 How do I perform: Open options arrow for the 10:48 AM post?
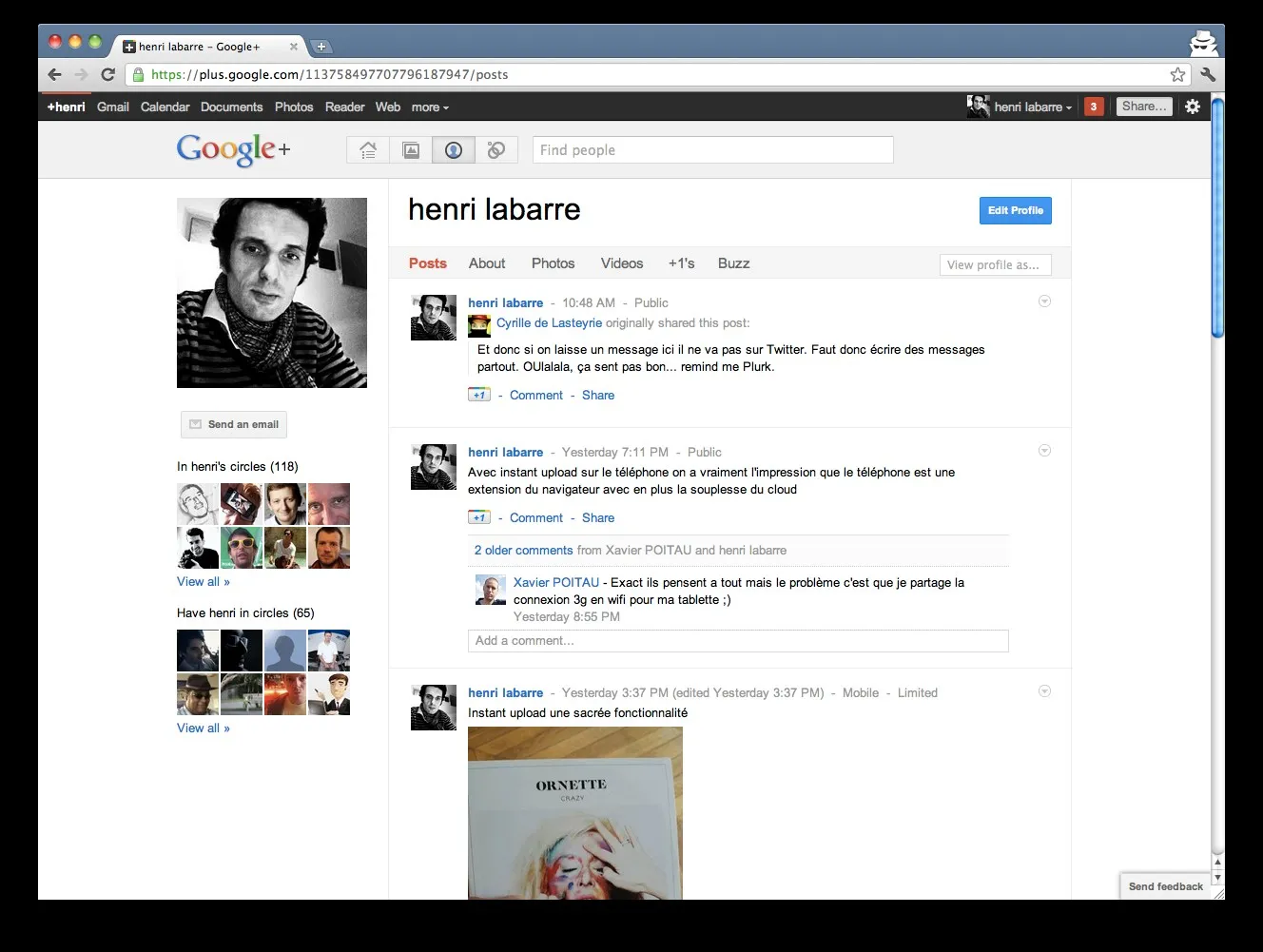1044,301
